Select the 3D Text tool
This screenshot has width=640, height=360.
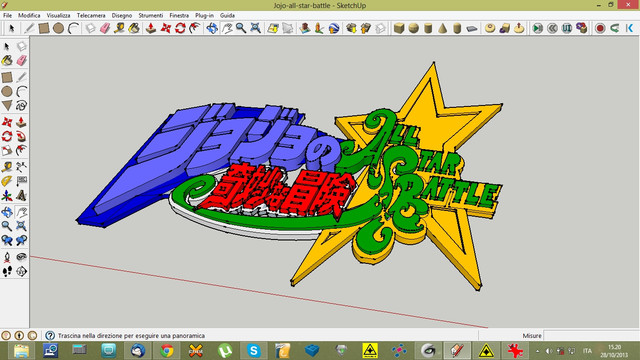click(x=21, y=196)
